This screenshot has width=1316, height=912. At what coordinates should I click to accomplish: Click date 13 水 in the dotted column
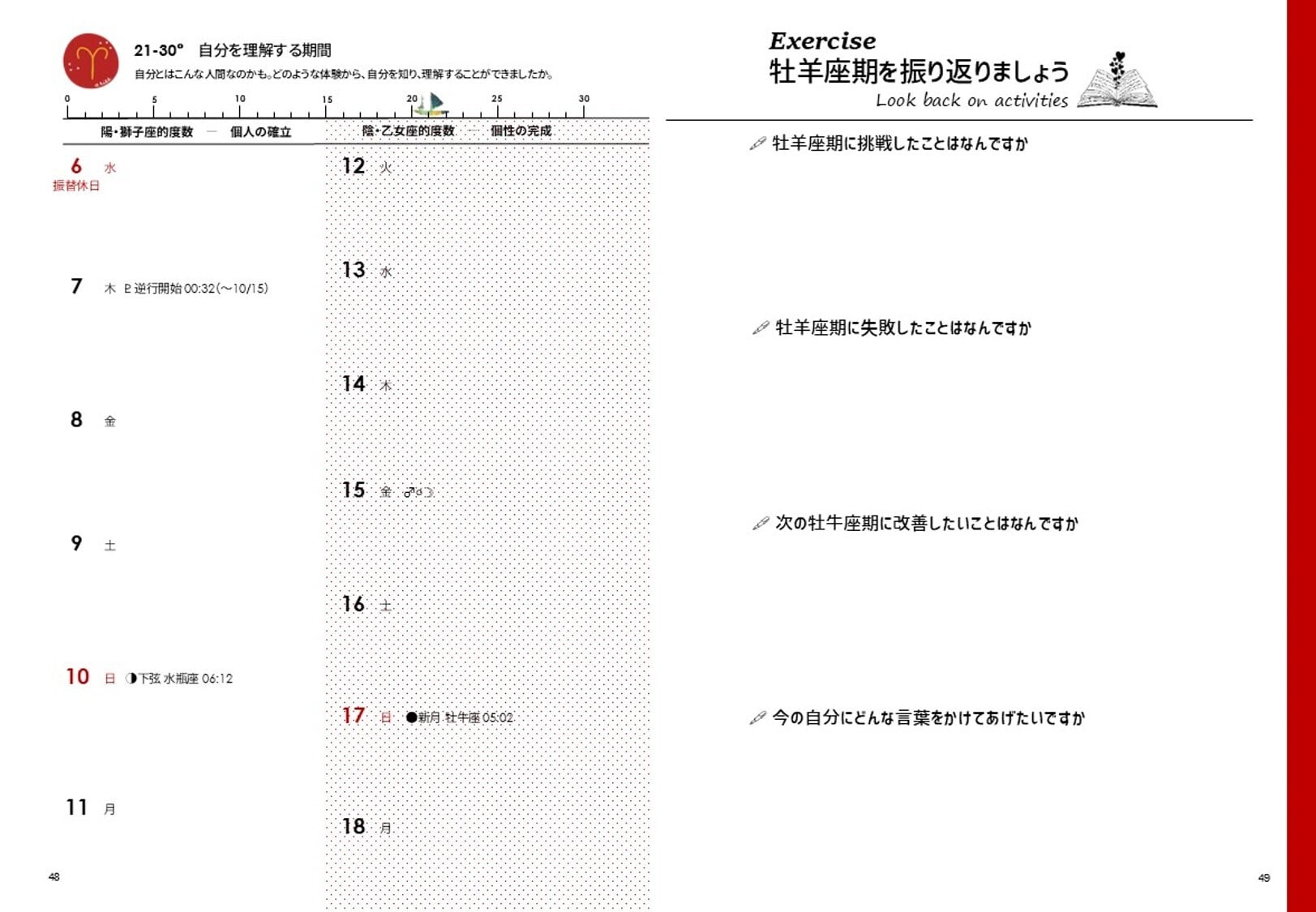click(367, 270)
